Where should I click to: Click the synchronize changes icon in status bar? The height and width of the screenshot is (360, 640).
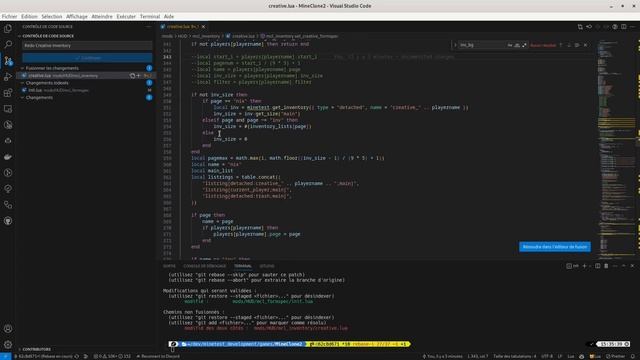77,356
